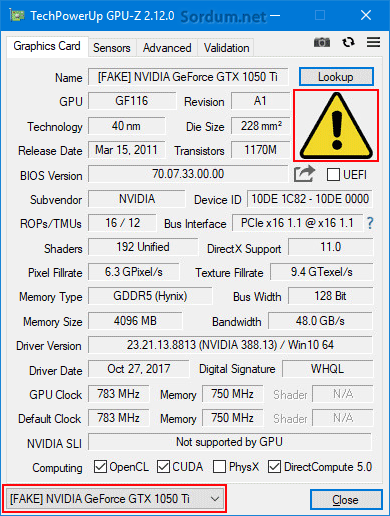Open the hamburger menu icon
This screenshot has width=390, height=516.
(373, 42)
